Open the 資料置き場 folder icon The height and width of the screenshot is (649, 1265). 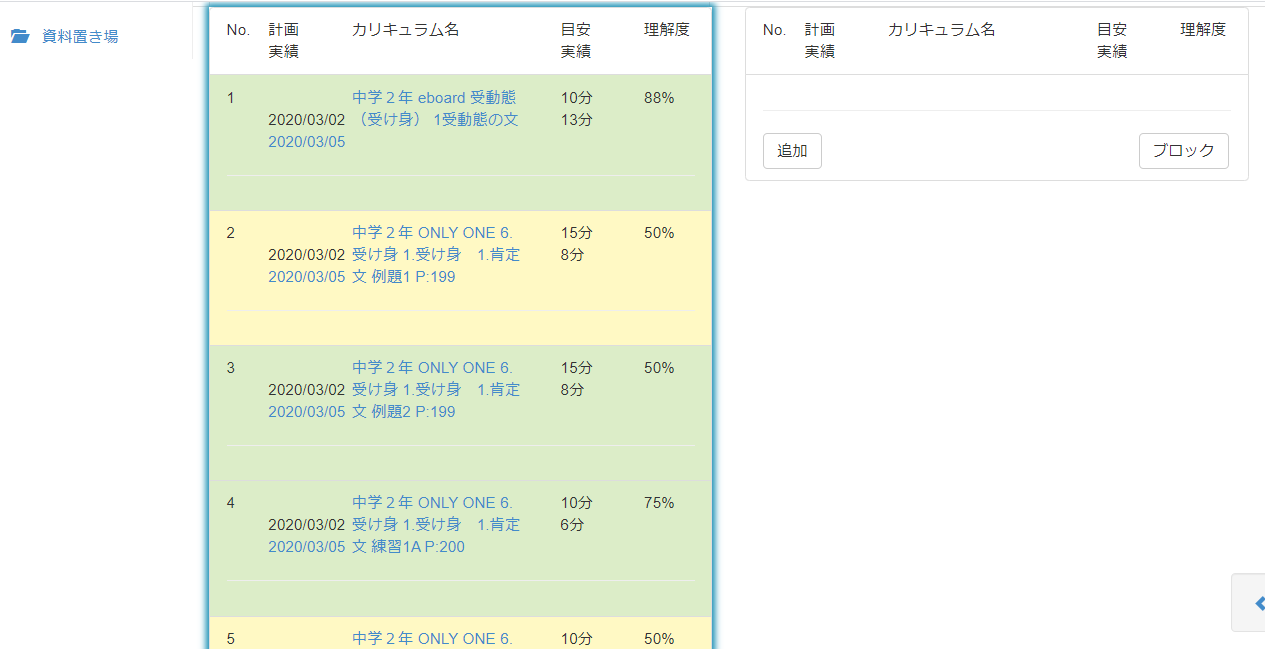(20, 36)
